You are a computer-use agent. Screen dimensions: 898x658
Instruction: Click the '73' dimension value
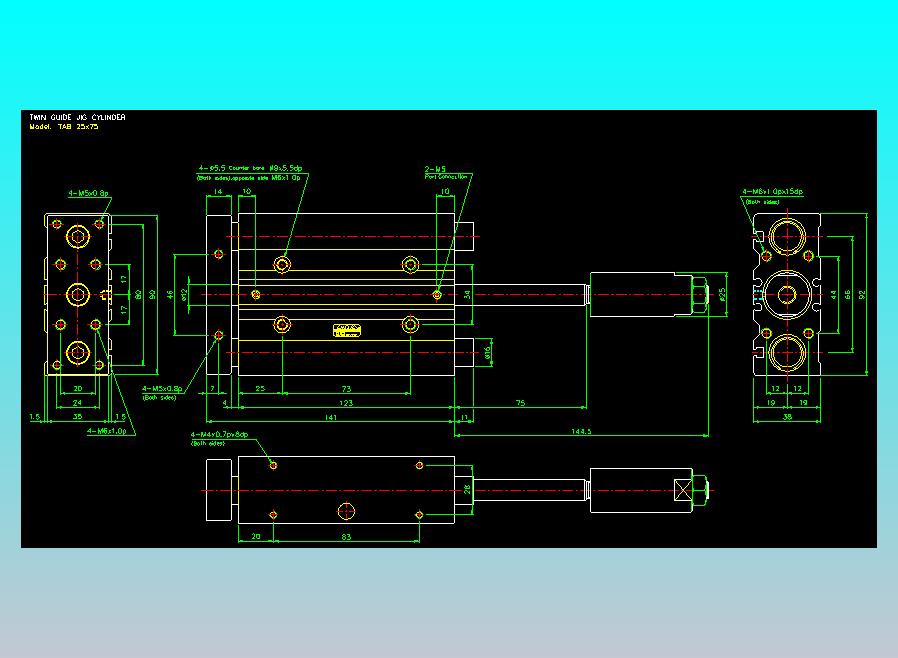coord(346,389)
